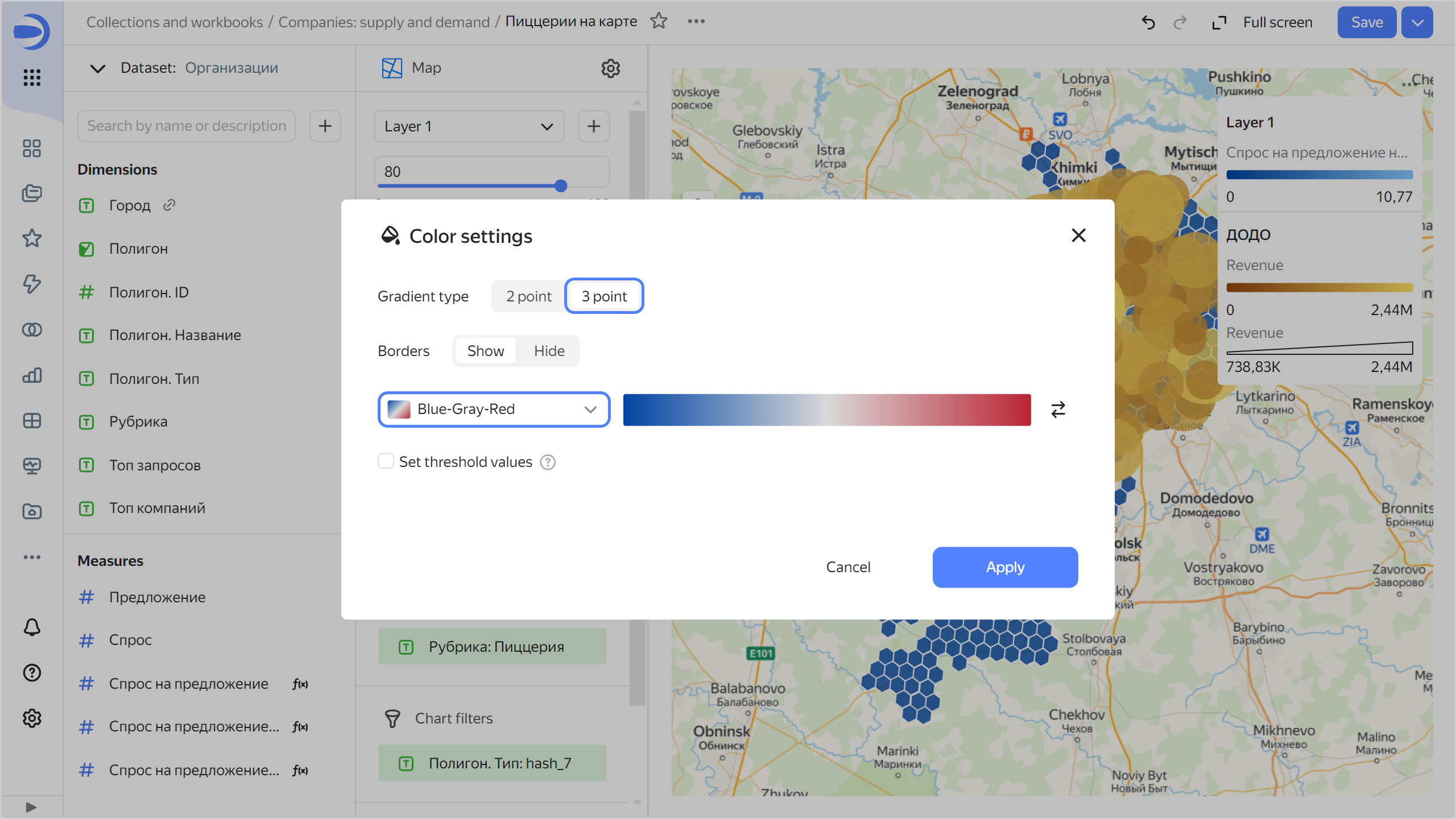Screen dimensions: 1456x819
Task: Expand the Layer 1 dropdown
Action: (469, 126)
